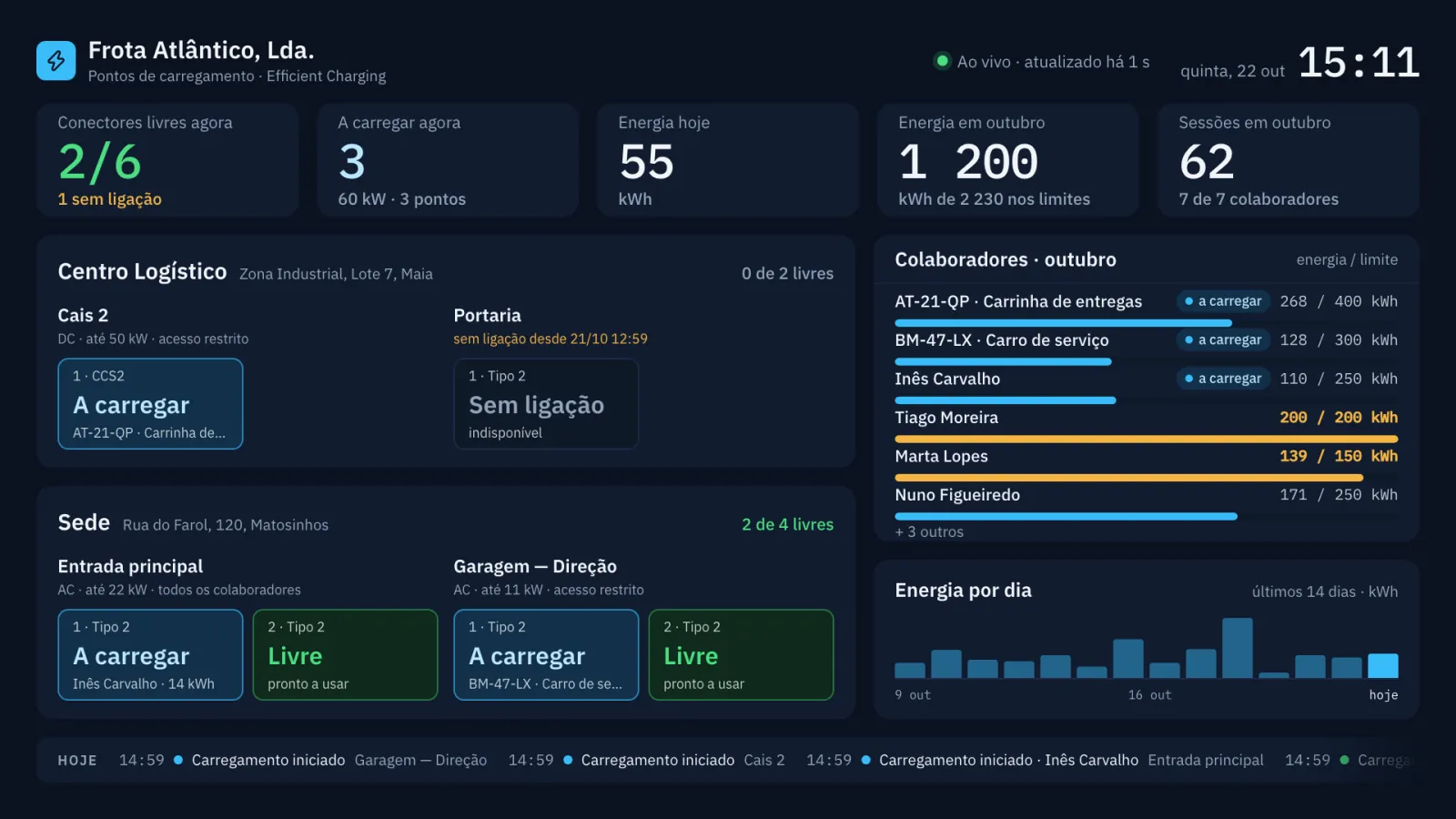Select Entrada principal connector 1 charging card
The image size is (1456, 819).
tap(150, 654)
